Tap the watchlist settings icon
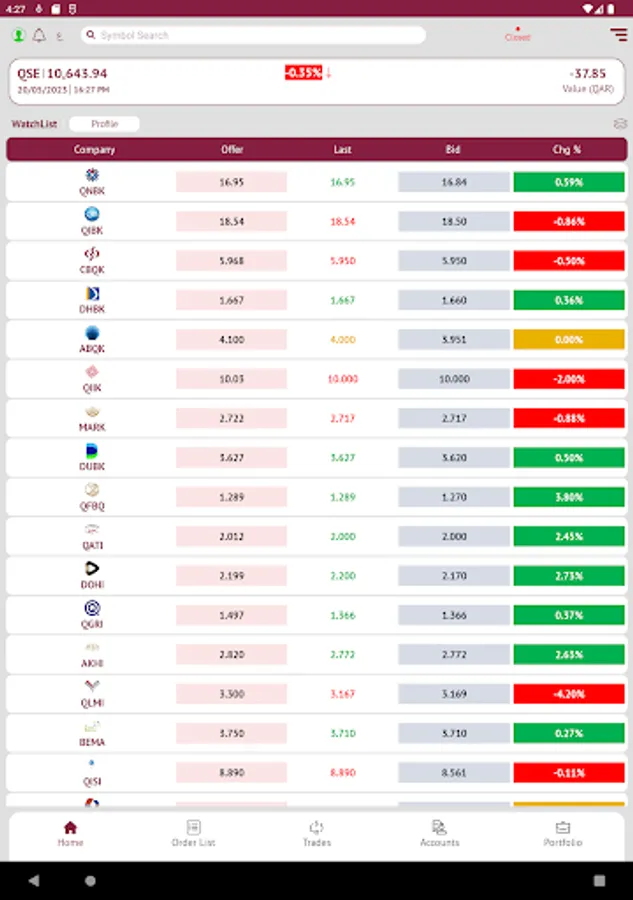633x900 pixels. 620,124
